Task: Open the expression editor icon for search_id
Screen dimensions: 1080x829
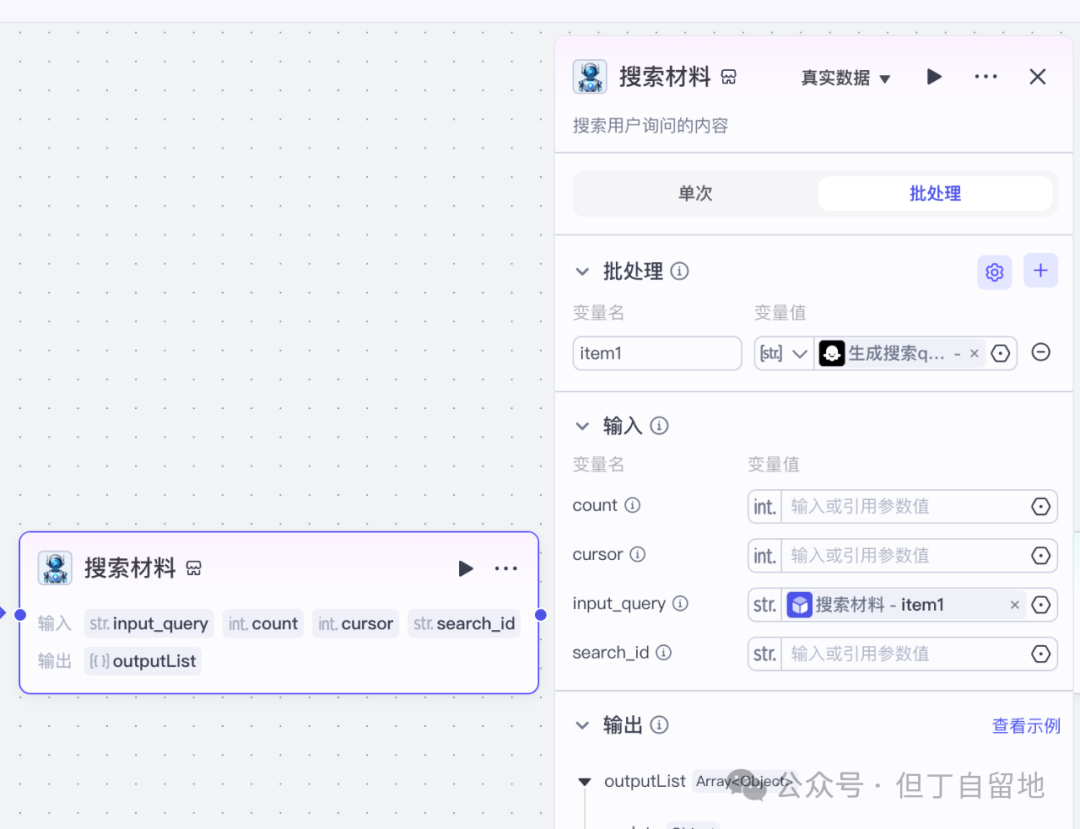Action: click(1039, 653)
